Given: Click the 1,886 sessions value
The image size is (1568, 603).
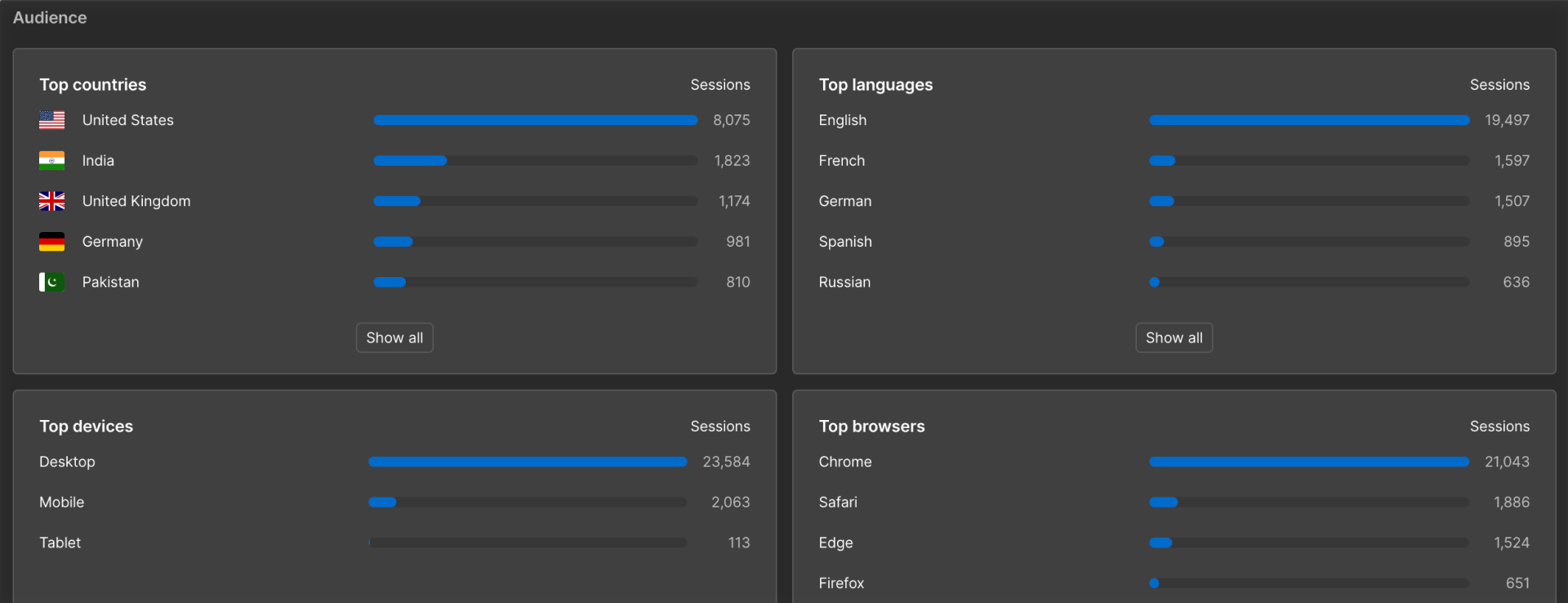Looking at the screenshot, I should 1512,502.
